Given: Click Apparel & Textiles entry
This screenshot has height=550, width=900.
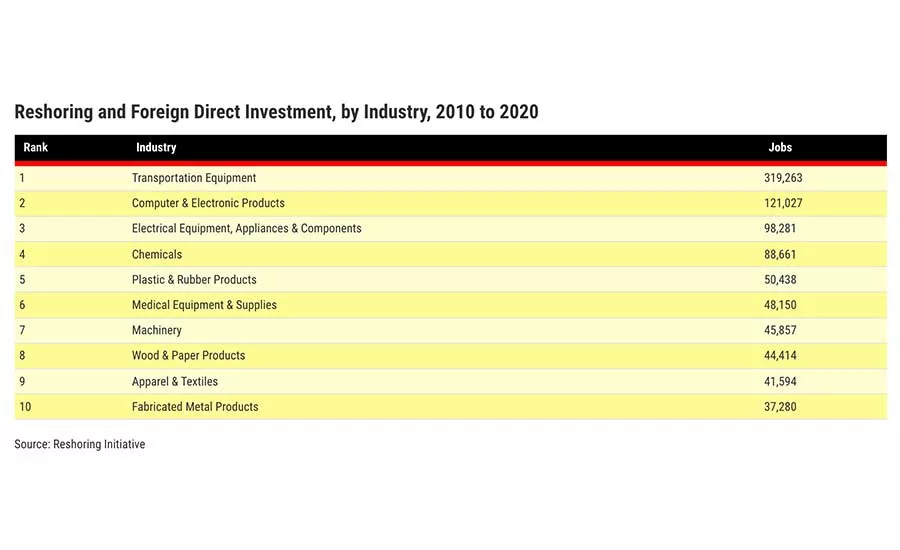Looking at the screenshot, I should click(175, 381).
